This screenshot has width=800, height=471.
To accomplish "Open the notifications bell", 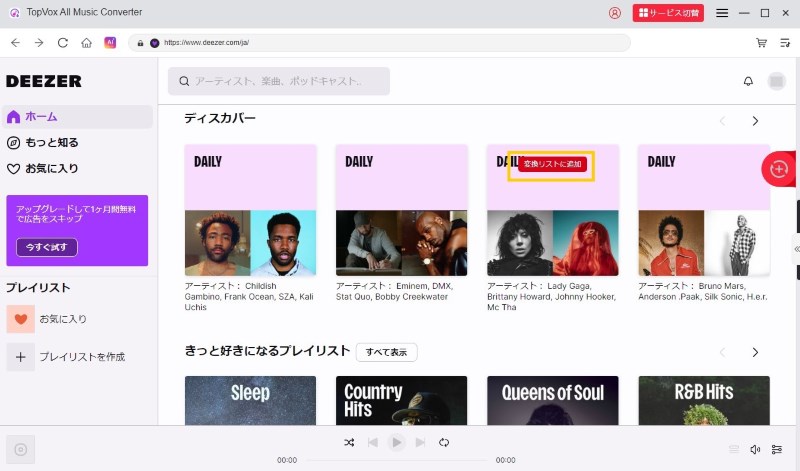I will [x=748, y=81].
